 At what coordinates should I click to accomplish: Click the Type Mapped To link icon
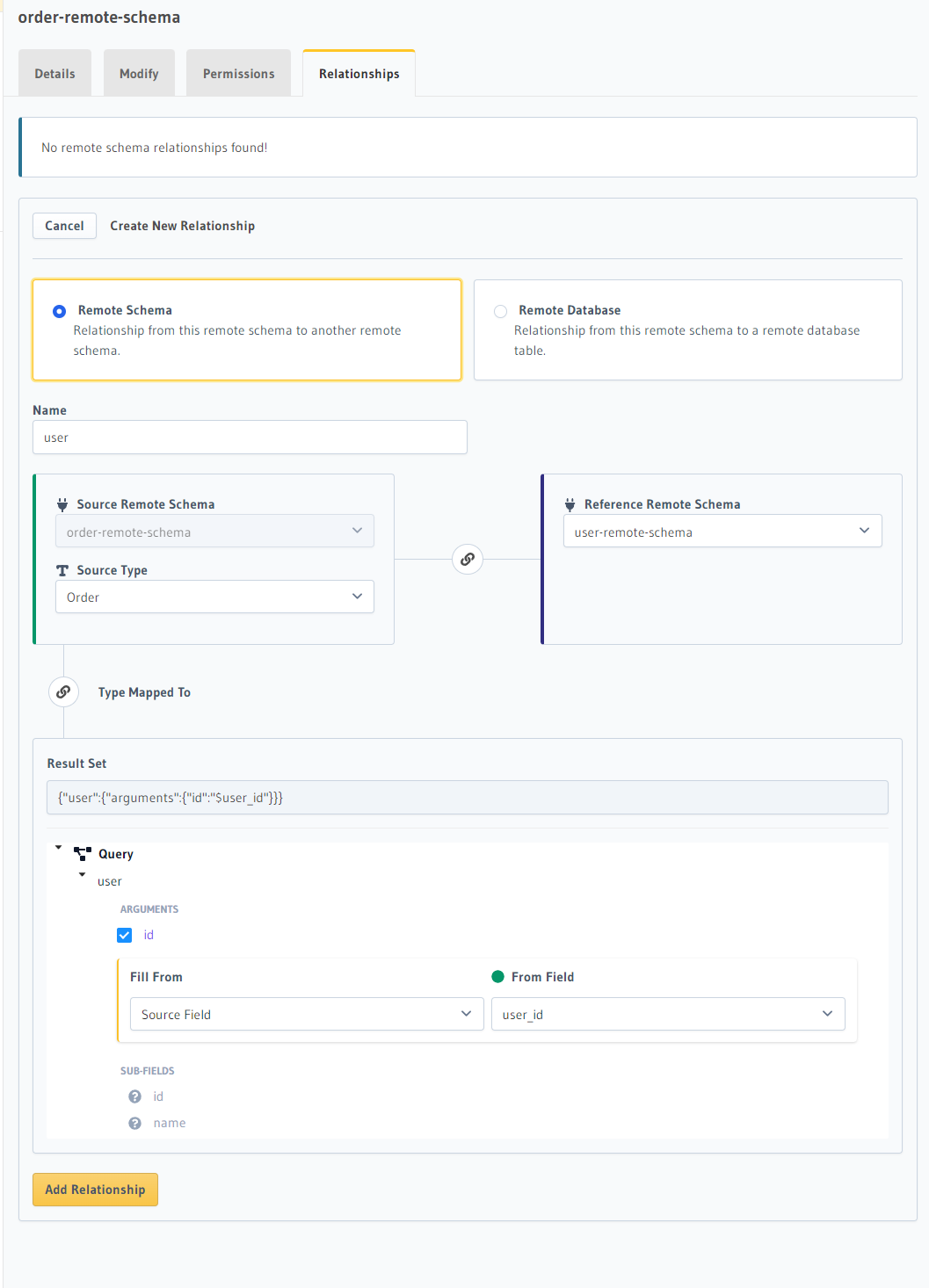pos(63,692)
